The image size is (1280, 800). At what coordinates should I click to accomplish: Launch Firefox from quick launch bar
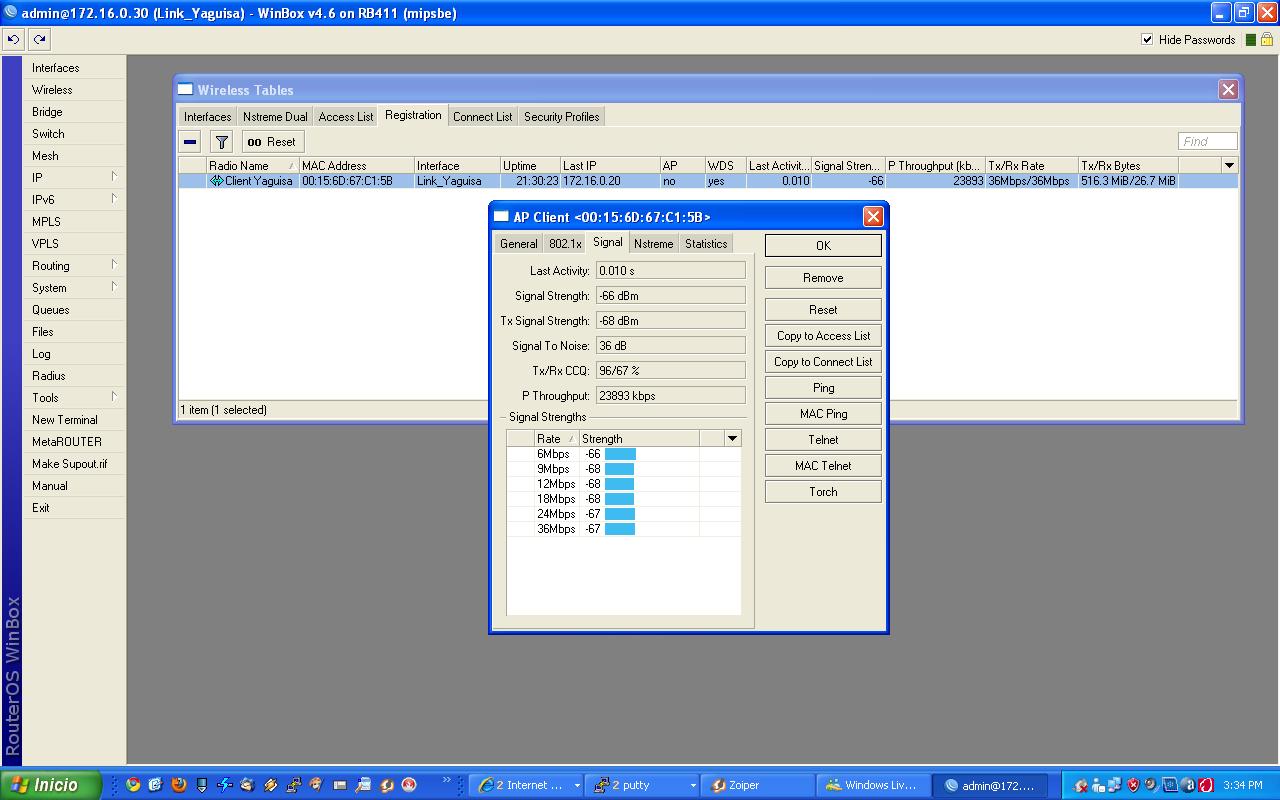click(178, 785)
